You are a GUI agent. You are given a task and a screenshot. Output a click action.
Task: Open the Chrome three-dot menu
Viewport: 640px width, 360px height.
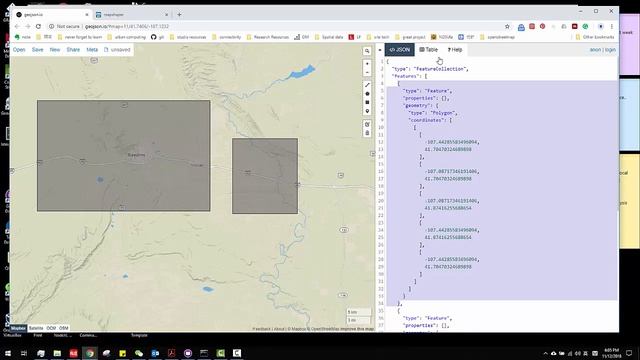[611, 26]
